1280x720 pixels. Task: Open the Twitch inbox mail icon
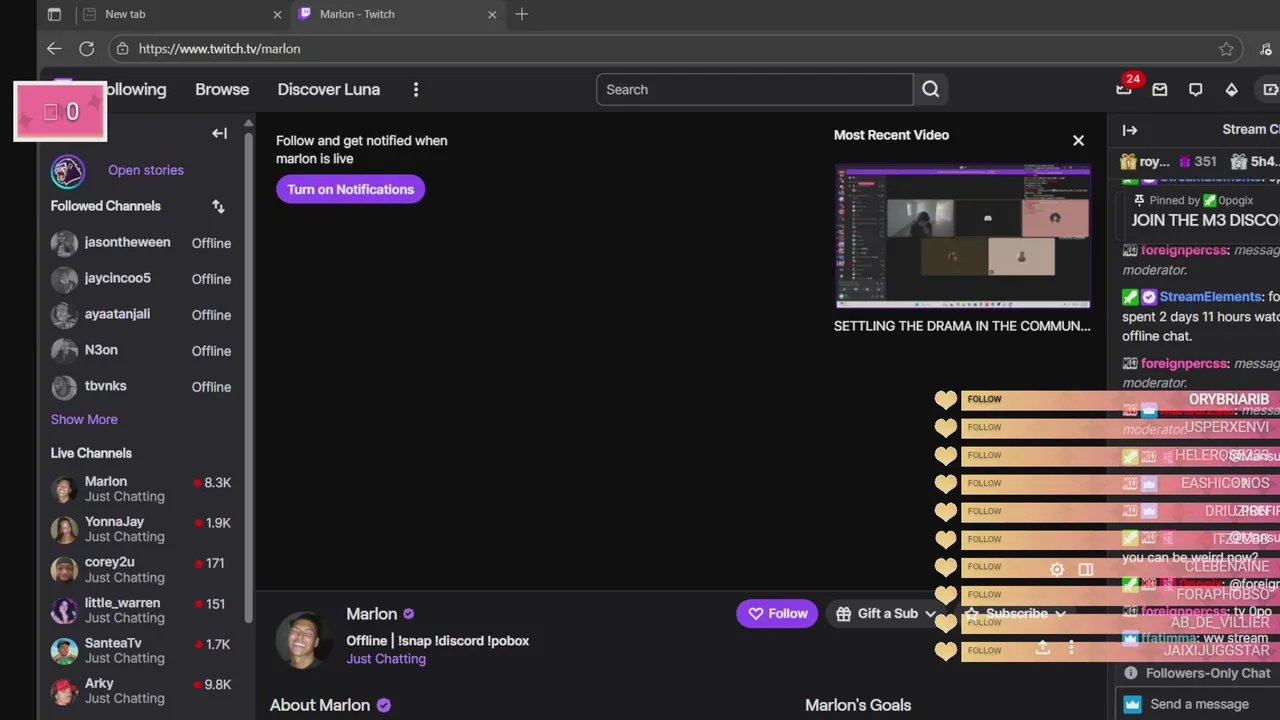[1160, 90]
